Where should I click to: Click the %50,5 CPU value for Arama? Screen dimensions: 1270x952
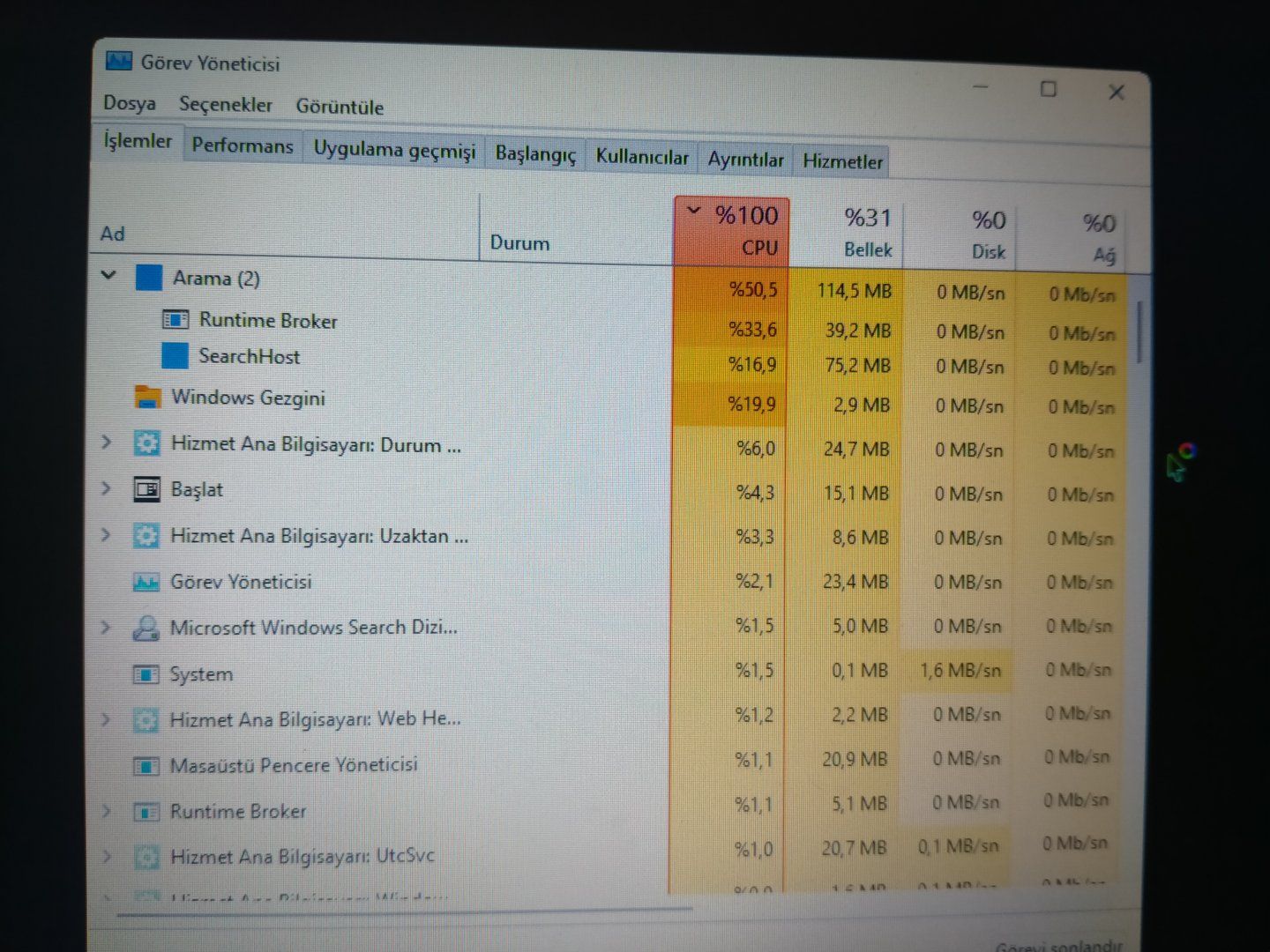point(753,290)
